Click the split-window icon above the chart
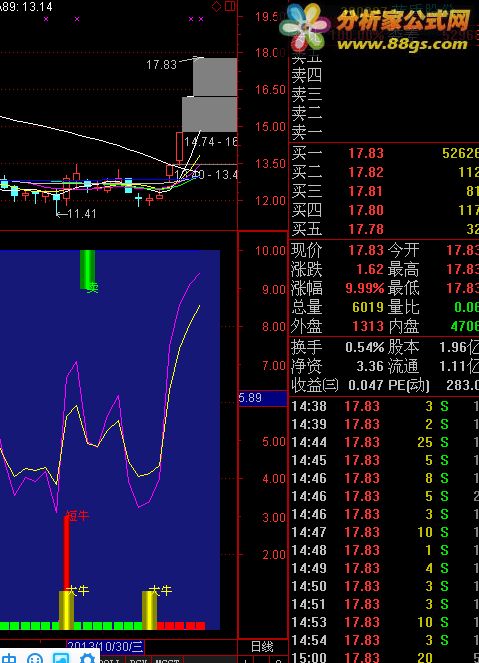Image resolution: width=479 pixels, height=663 pixels. click(230, 6)
